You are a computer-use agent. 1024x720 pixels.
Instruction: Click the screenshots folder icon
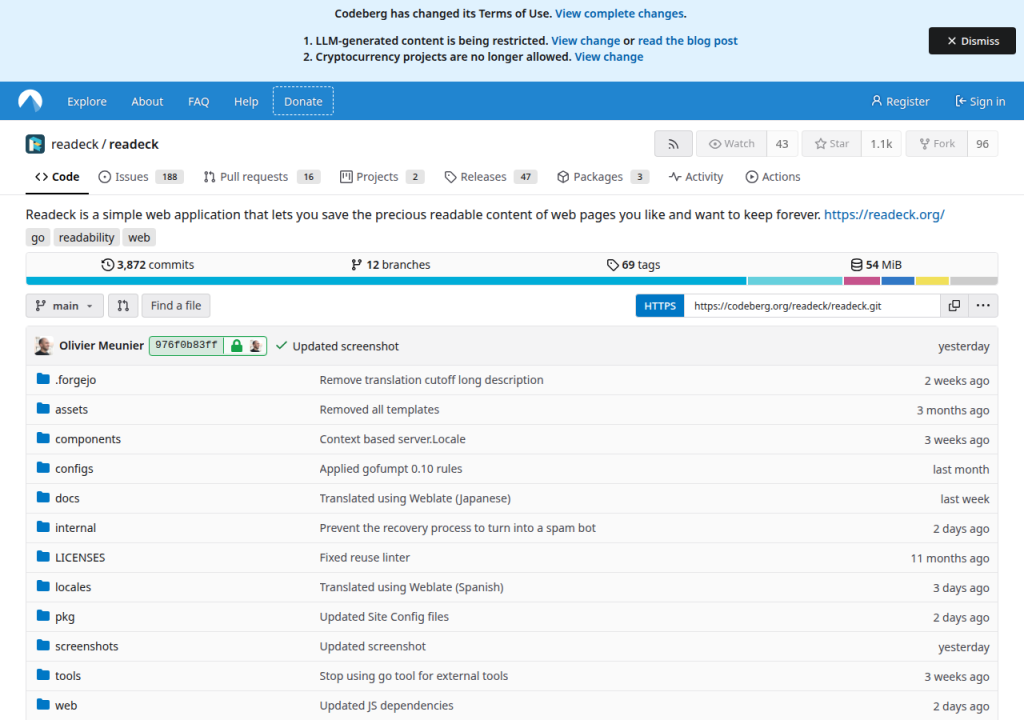[43, 646]
